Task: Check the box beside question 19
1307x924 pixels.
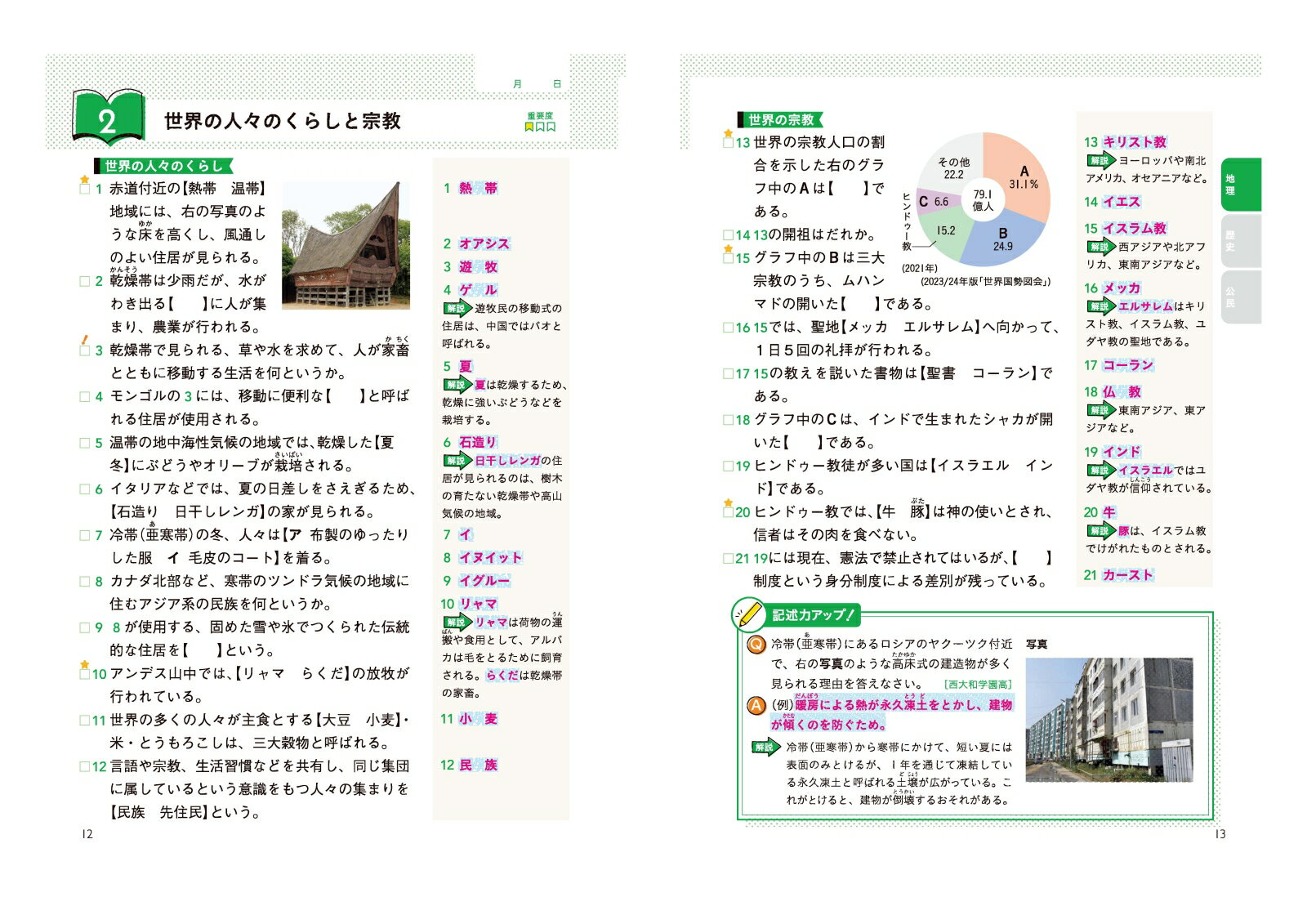Action: (x=728, y=466)
